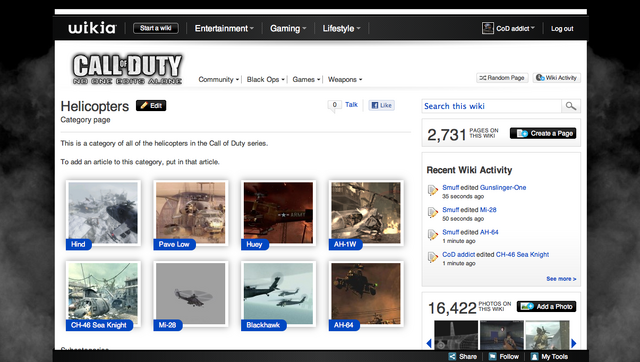Click the Create a Page button
This screenshot has height=362, width=640.
coord(543,133)
